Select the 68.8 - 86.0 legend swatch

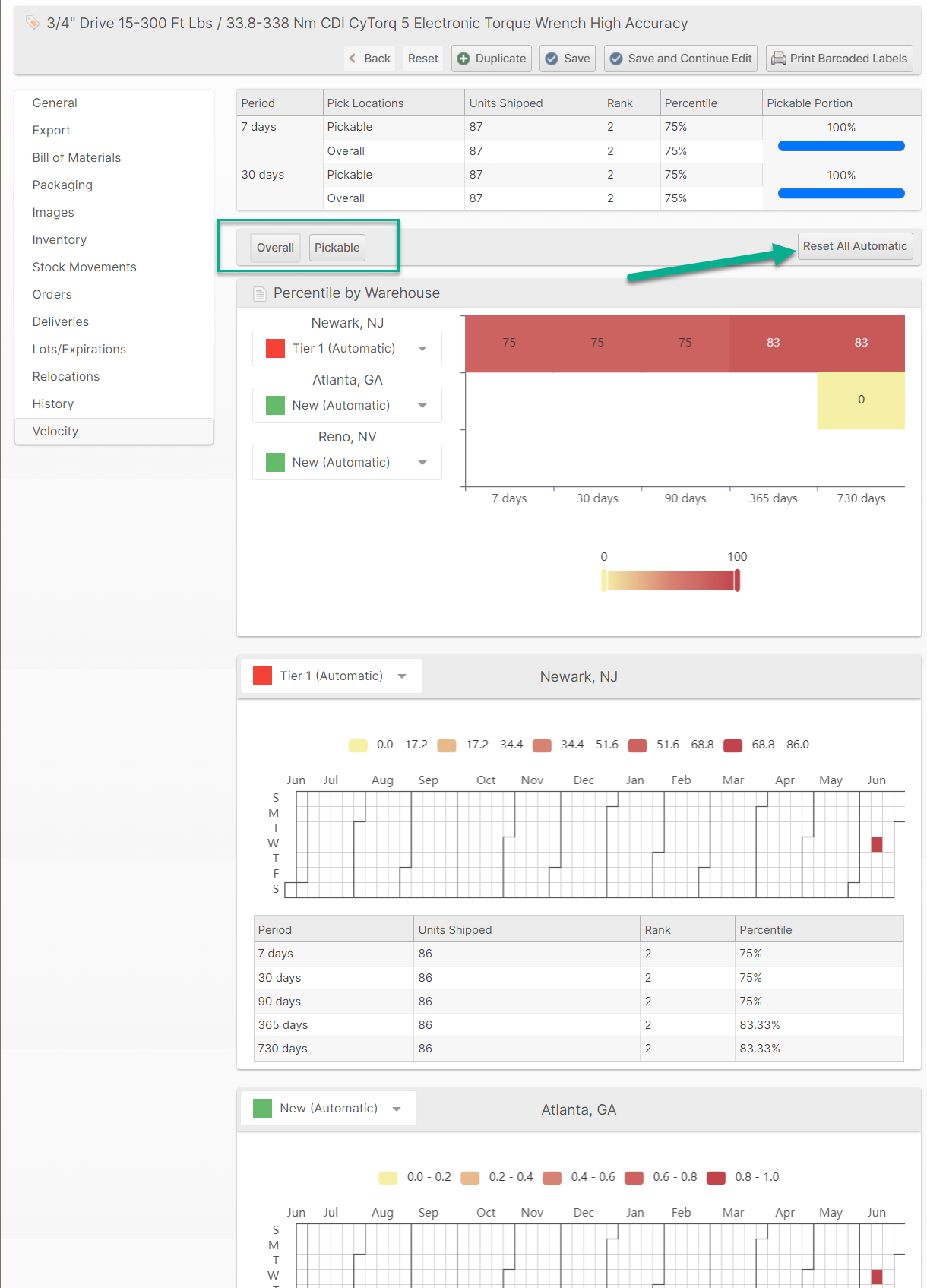click(732, 745)
